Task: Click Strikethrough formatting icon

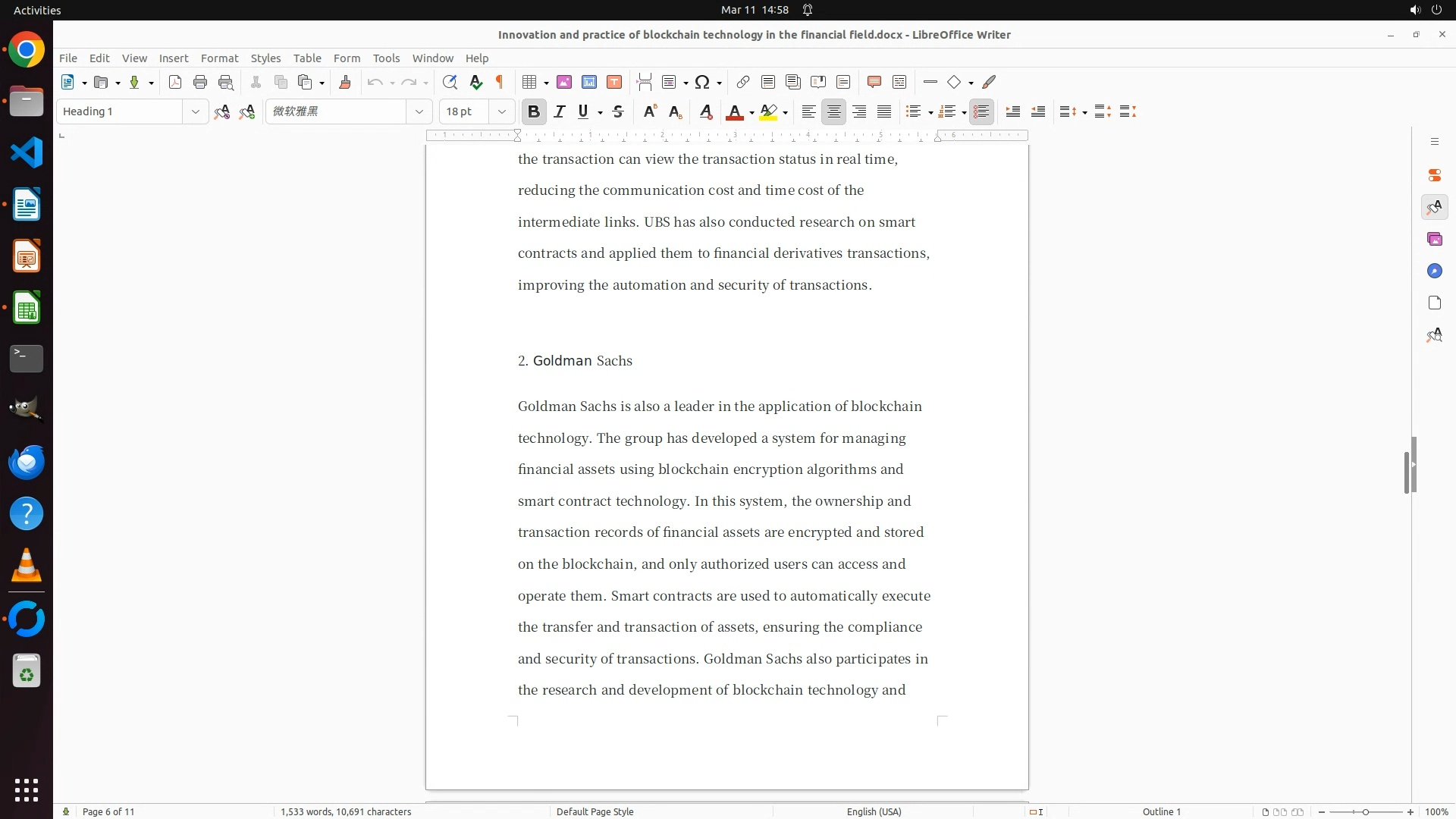Action: (618, 112)
